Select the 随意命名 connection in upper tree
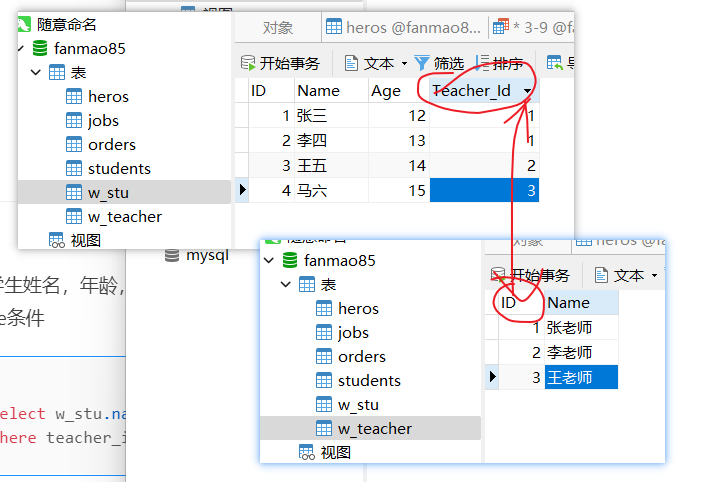Screen dimensions: 702x482 tap(67, 24)
